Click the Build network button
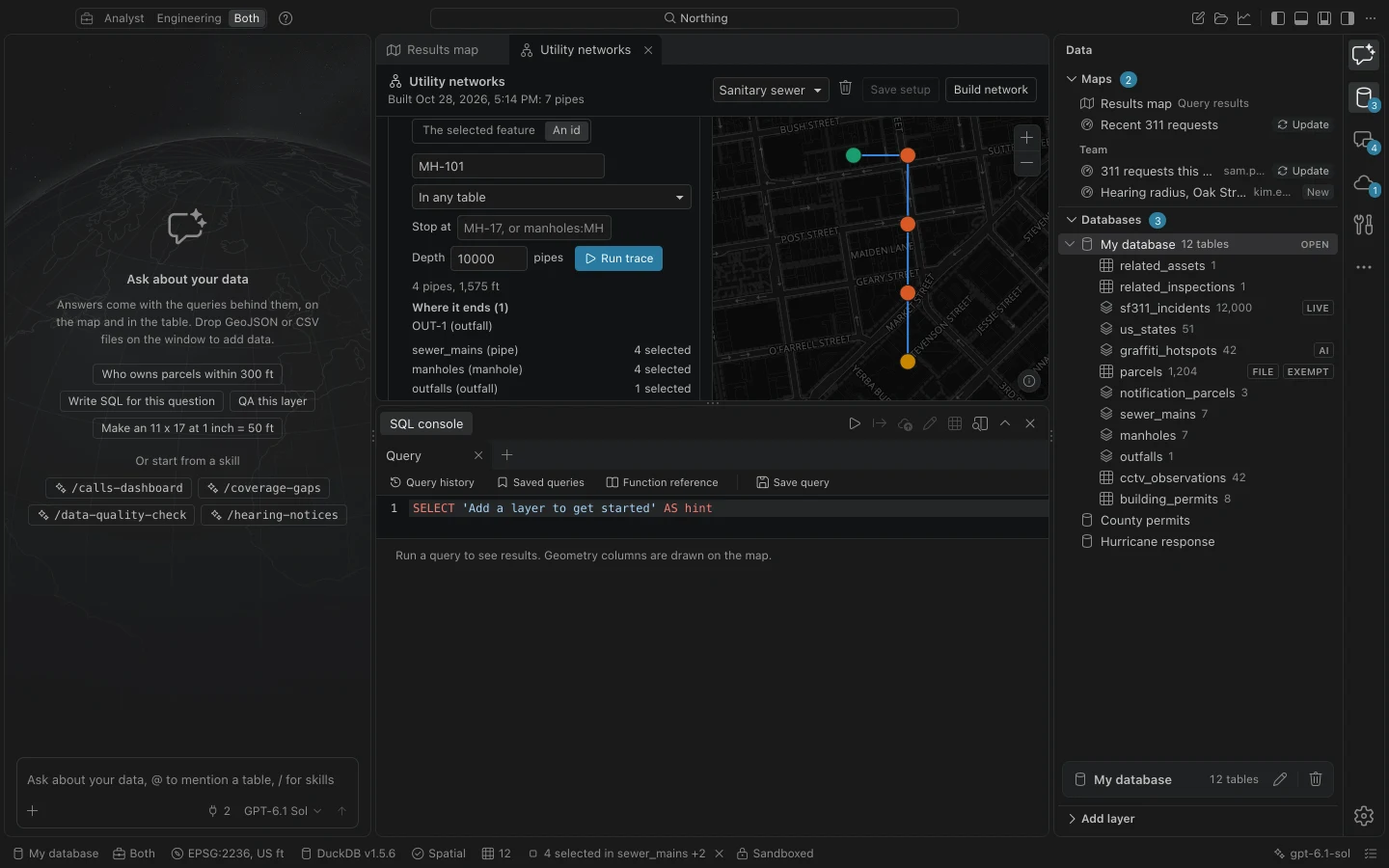The height and width of the screenshot is (868, 1389). (991, 90)
